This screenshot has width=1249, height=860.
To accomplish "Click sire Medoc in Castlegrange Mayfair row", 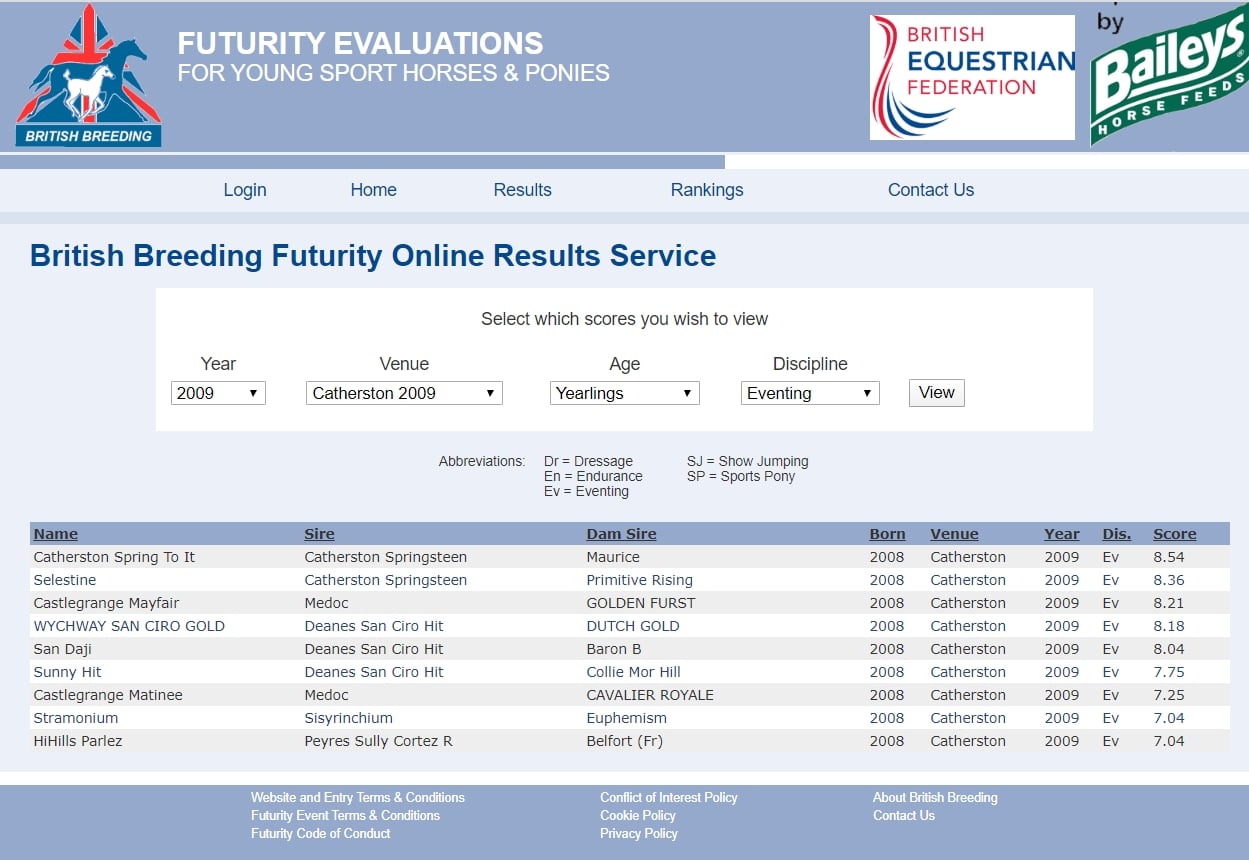I will click(327, 603).
